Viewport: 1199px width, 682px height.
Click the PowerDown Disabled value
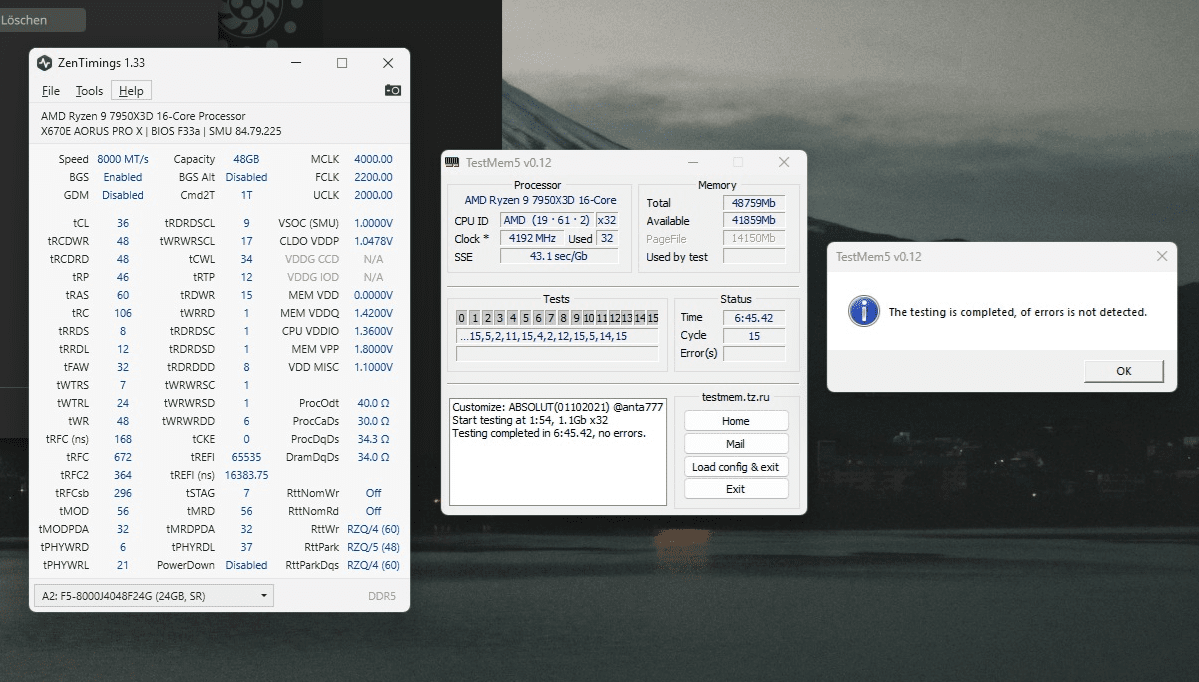pyautogui.click(x=246, y=565)
